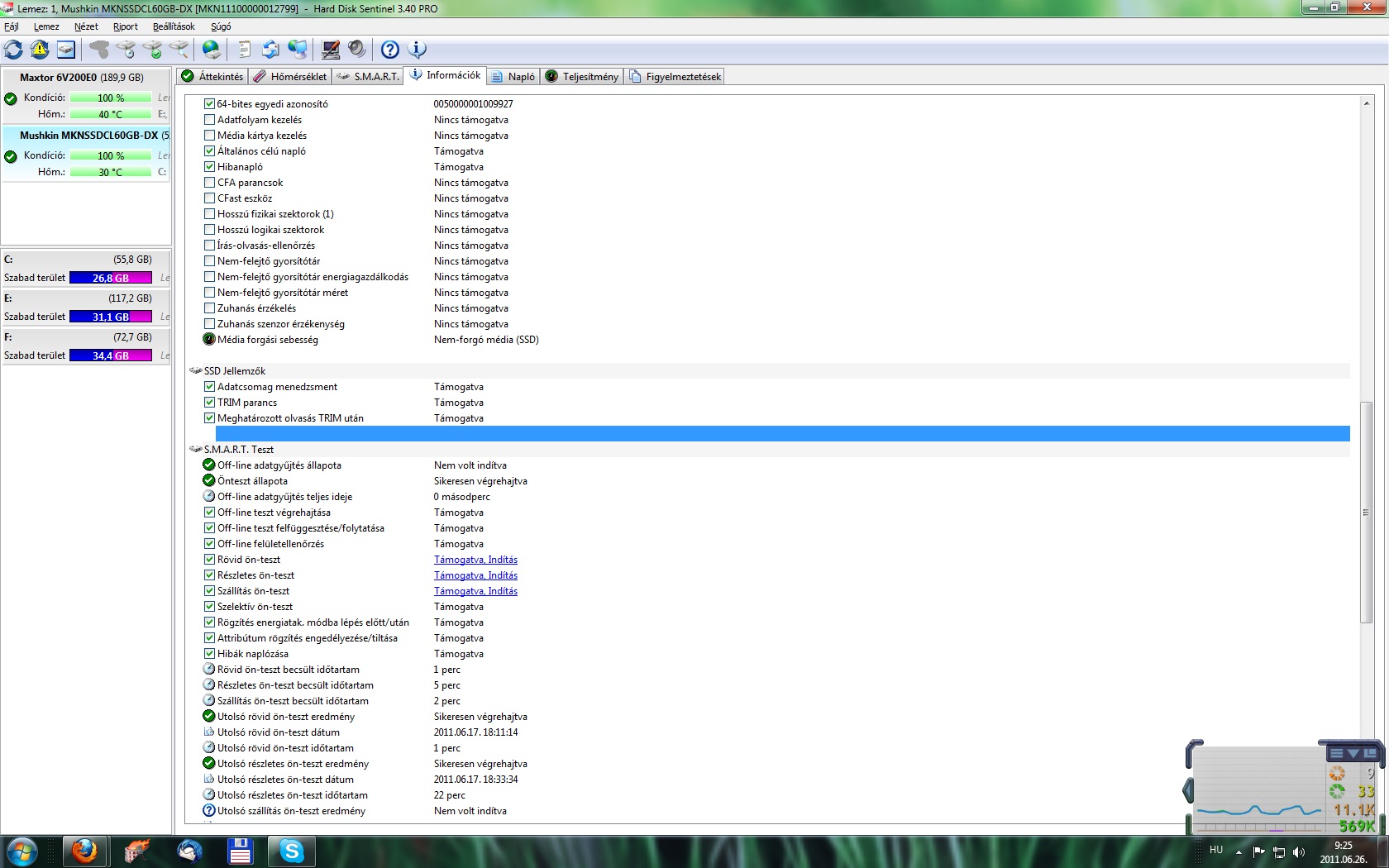Click the F: free space bar

pyautogui.click(x=111, y=355)
